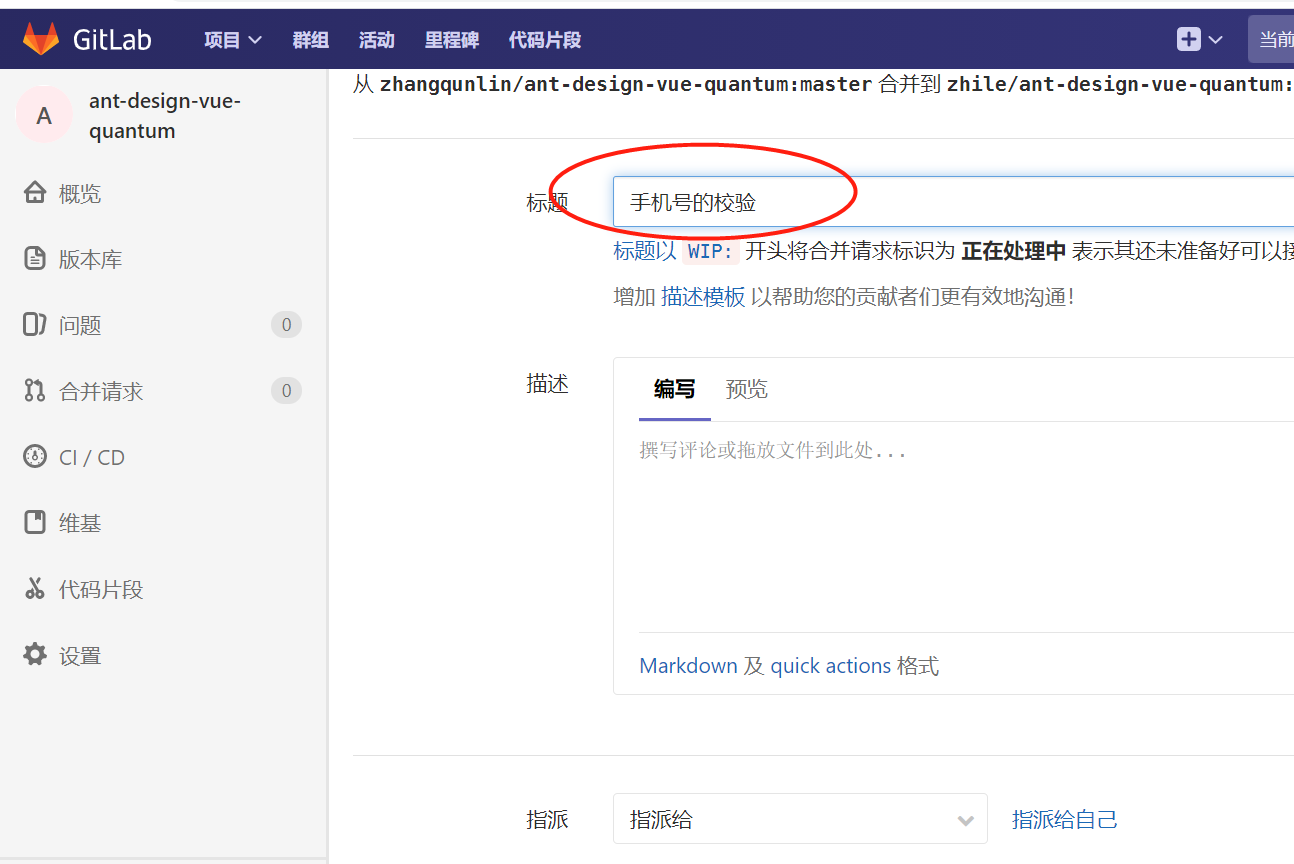This screenshot has height=864, width=1294.
Task: Click the 合并请求 merge icon
Action: coord(35,391)
